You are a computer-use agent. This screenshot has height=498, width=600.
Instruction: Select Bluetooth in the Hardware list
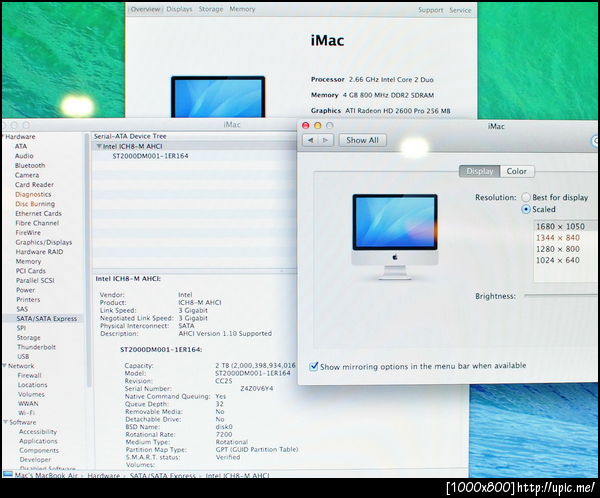(x=30, y=165)
